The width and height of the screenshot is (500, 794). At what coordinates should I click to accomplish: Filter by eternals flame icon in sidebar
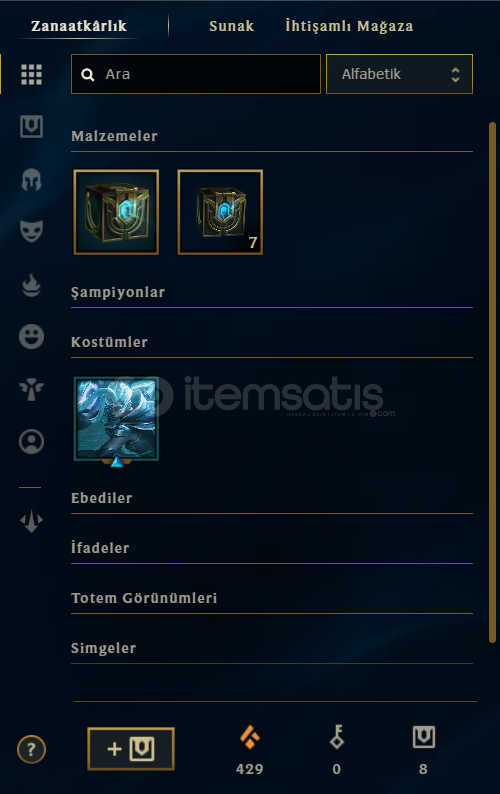point(31,285)
